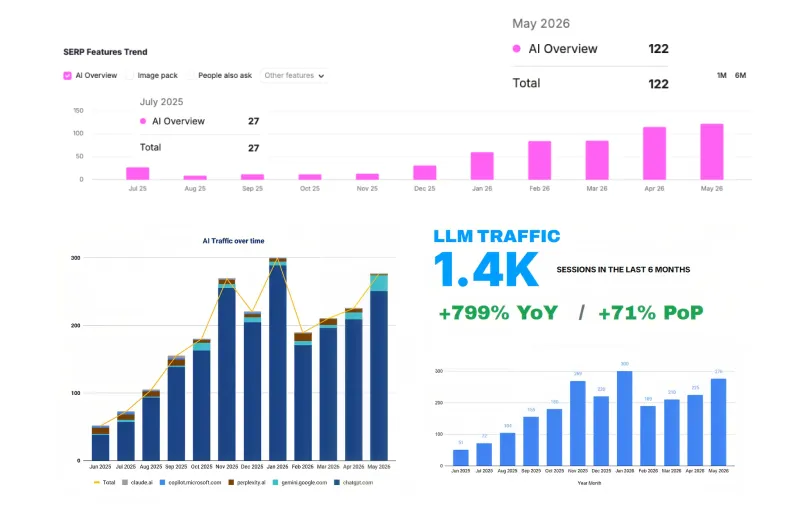
Task: Click the Dec 2025 stacked bar in AI Traffic chart
Action: click(252, 386)
